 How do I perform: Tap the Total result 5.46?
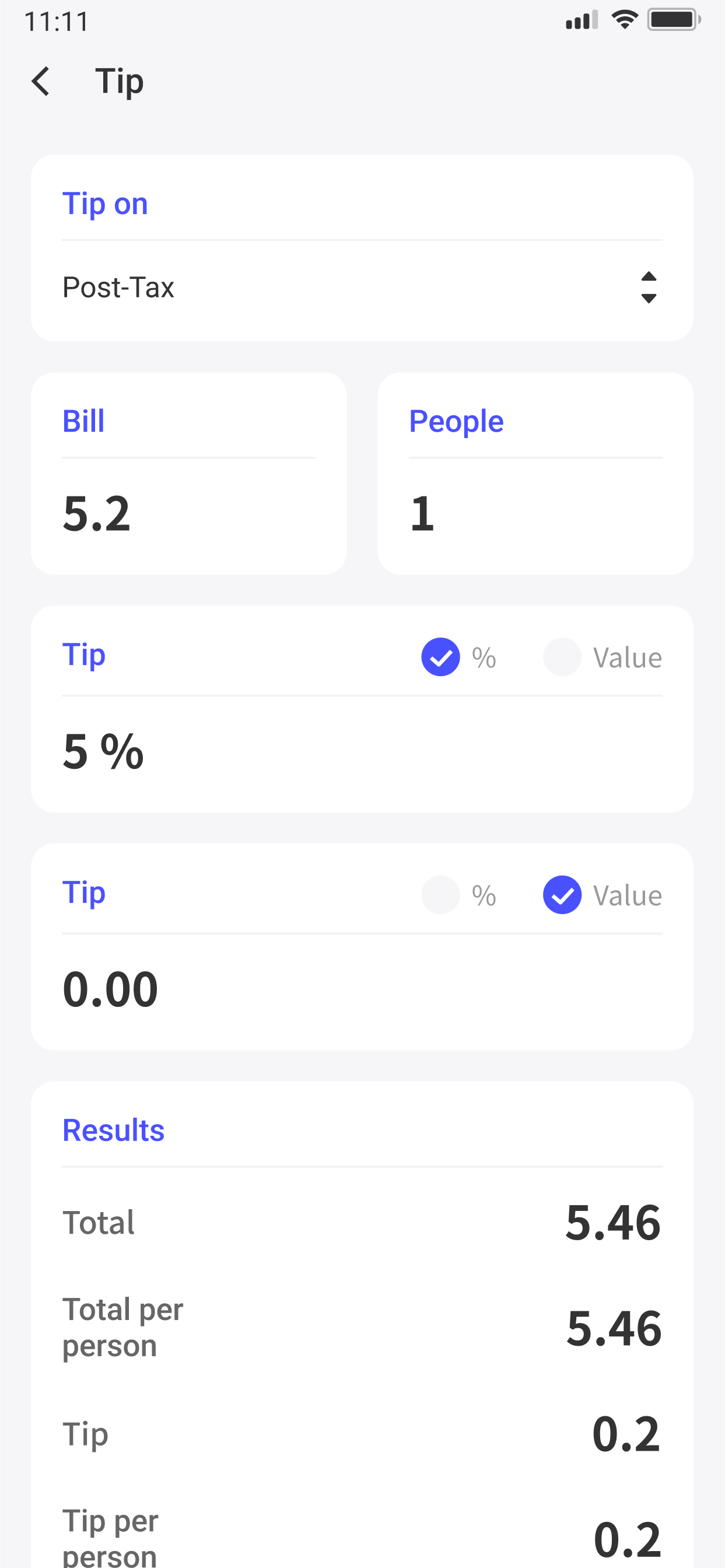click(x=612, y=1222)
